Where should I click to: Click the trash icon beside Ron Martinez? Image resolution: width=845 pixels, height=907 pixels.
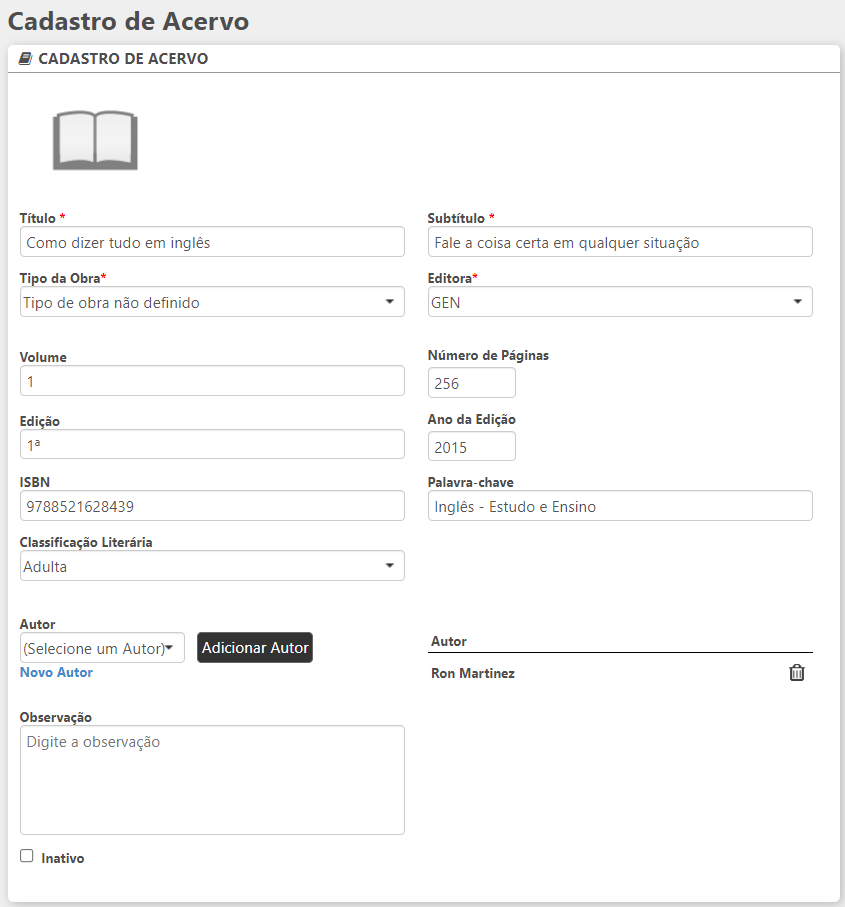click(796, 673)
